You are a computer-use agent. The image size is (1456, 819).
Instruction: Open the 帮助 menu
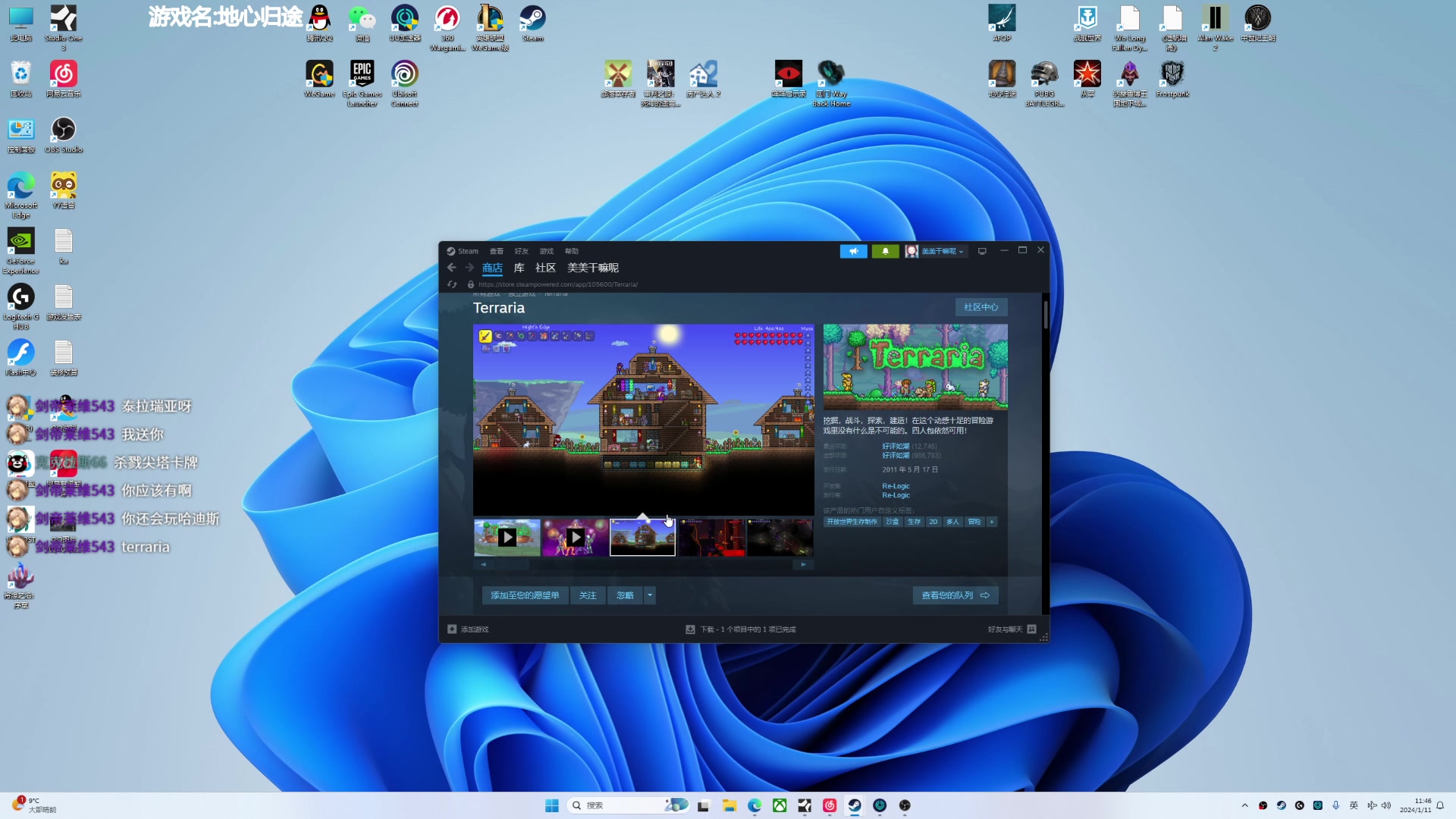coord(572,251)
